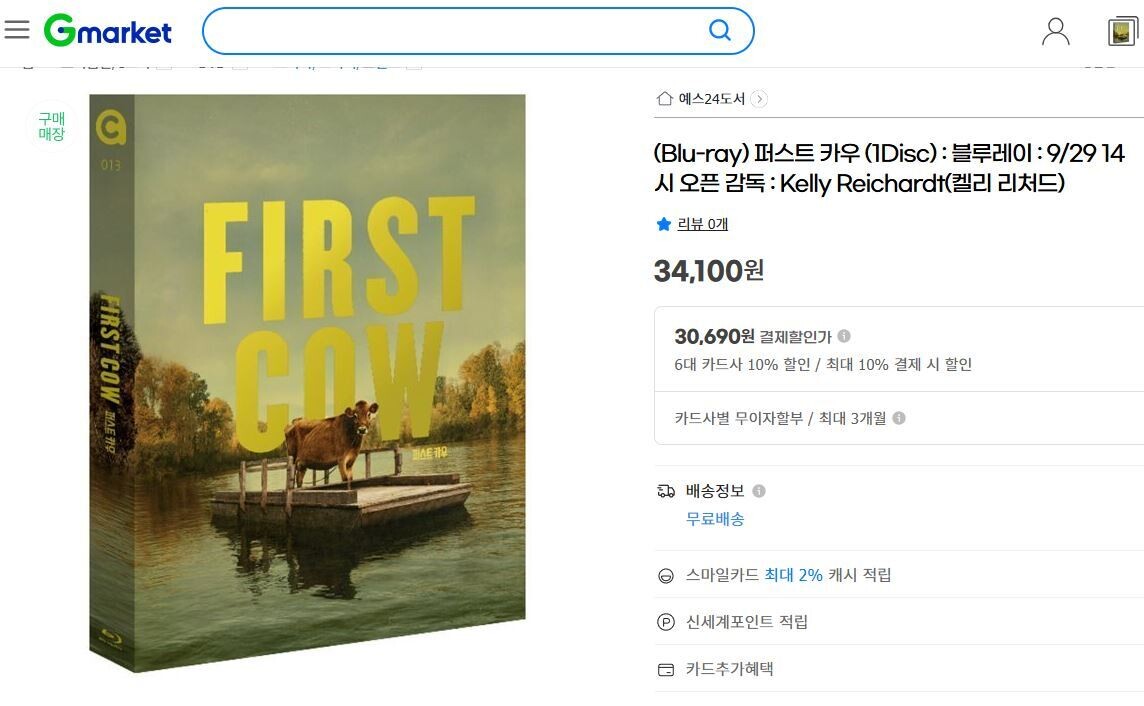Click the info icon beside 결제할인가

click(x=844, y=336)
